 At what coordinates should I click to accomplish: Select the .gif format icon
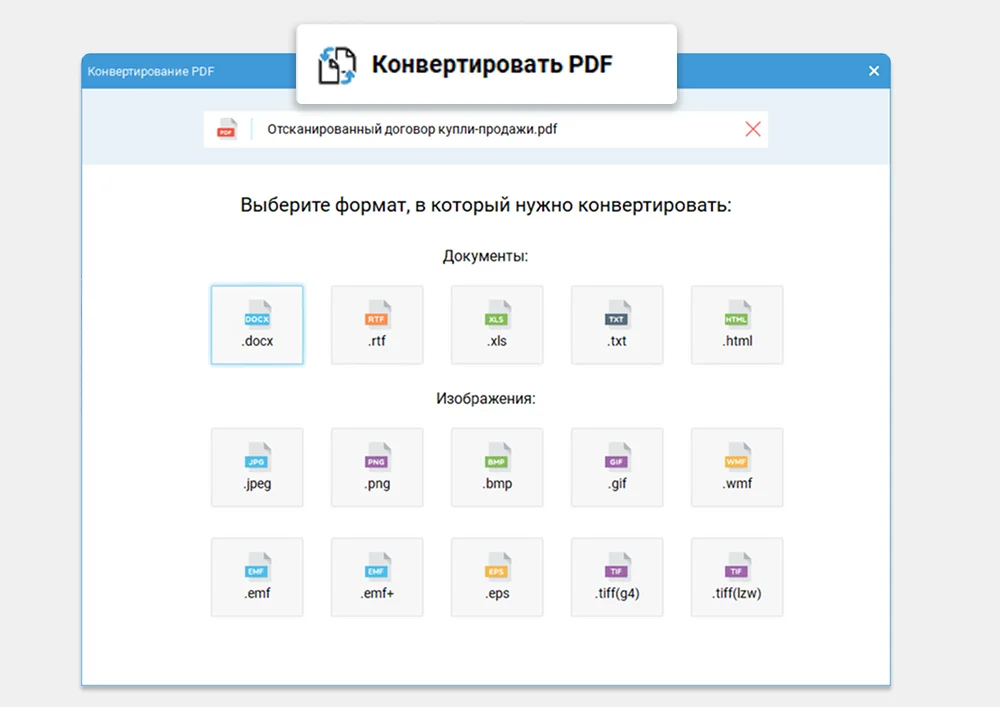617,467
